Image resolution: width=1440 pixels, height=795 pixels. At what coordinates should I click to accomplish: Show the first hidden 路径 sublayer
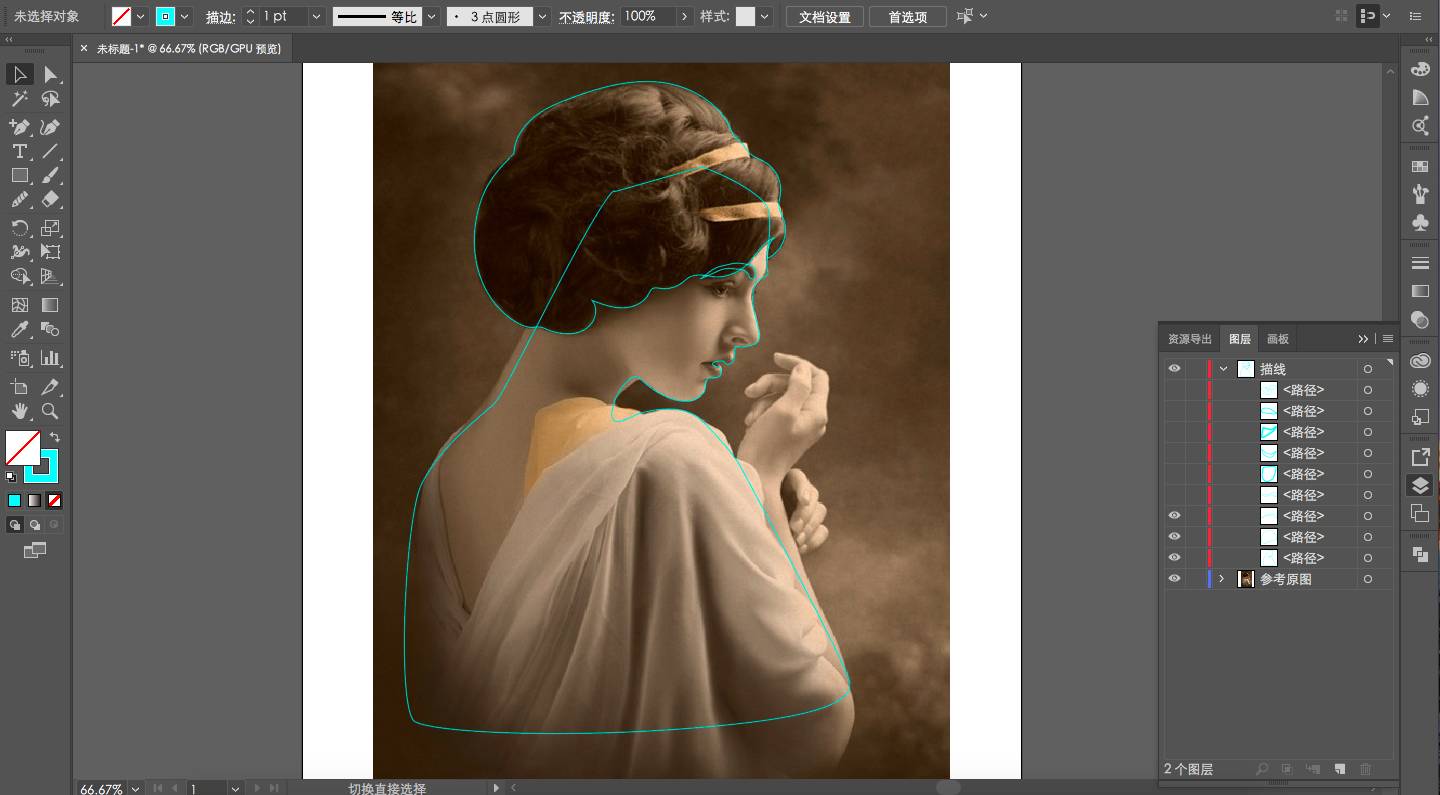(1174, 390)
